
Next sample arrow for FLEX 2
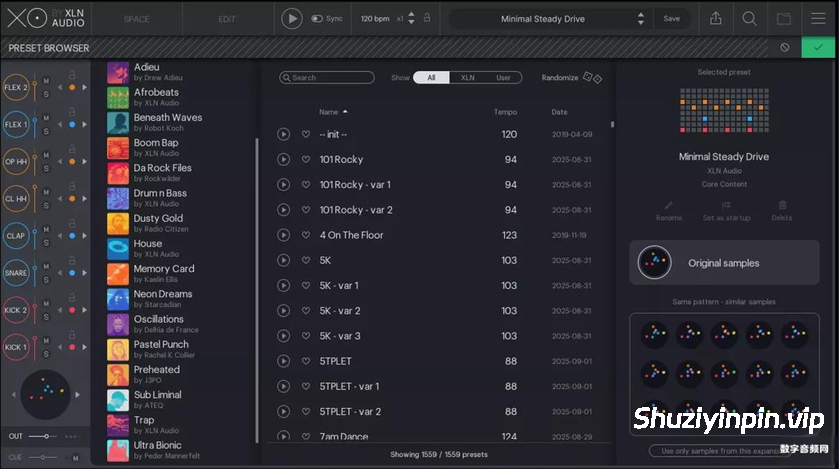(85, 87)
